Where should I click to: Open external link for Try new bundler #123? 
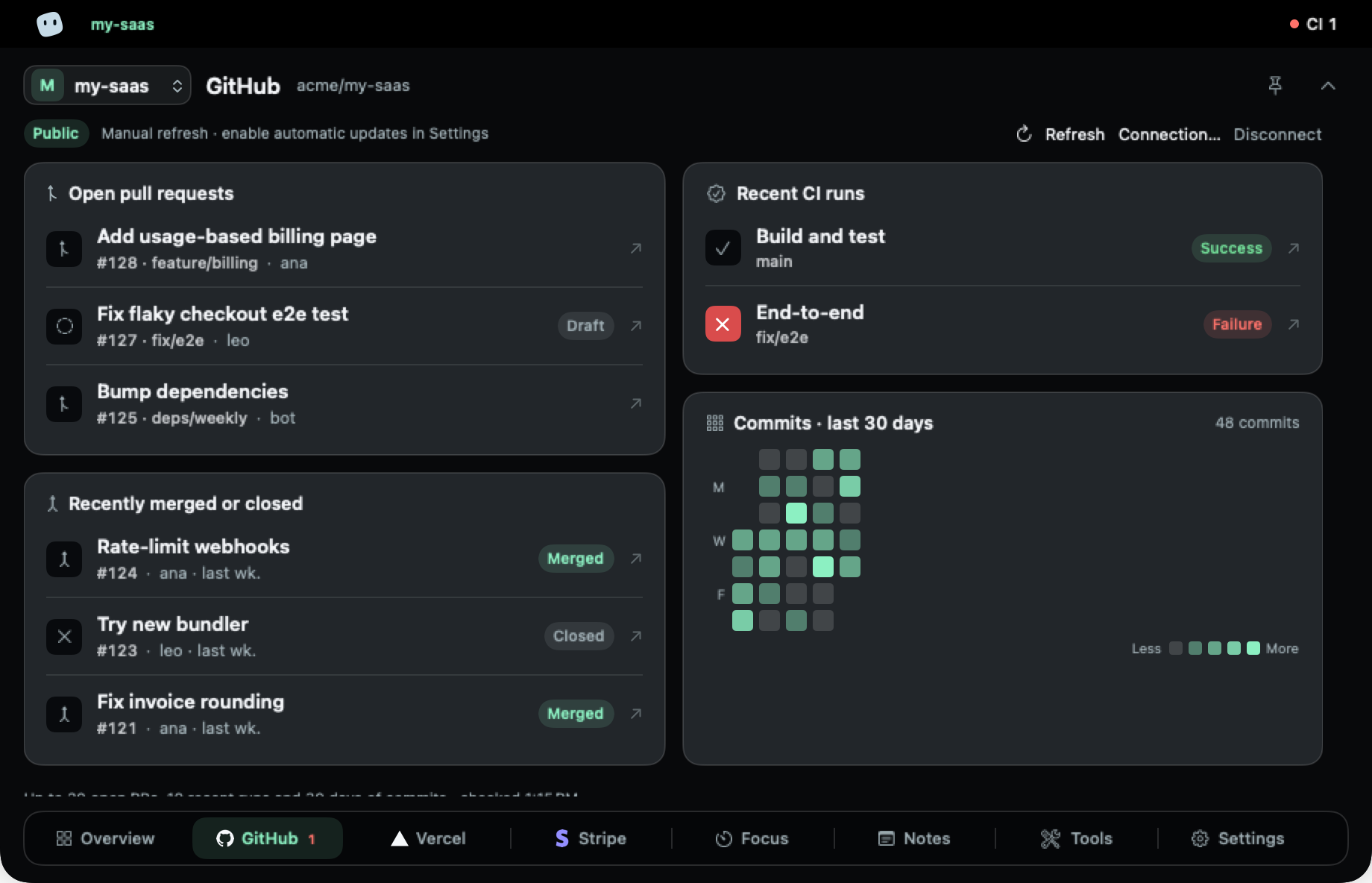636,636
